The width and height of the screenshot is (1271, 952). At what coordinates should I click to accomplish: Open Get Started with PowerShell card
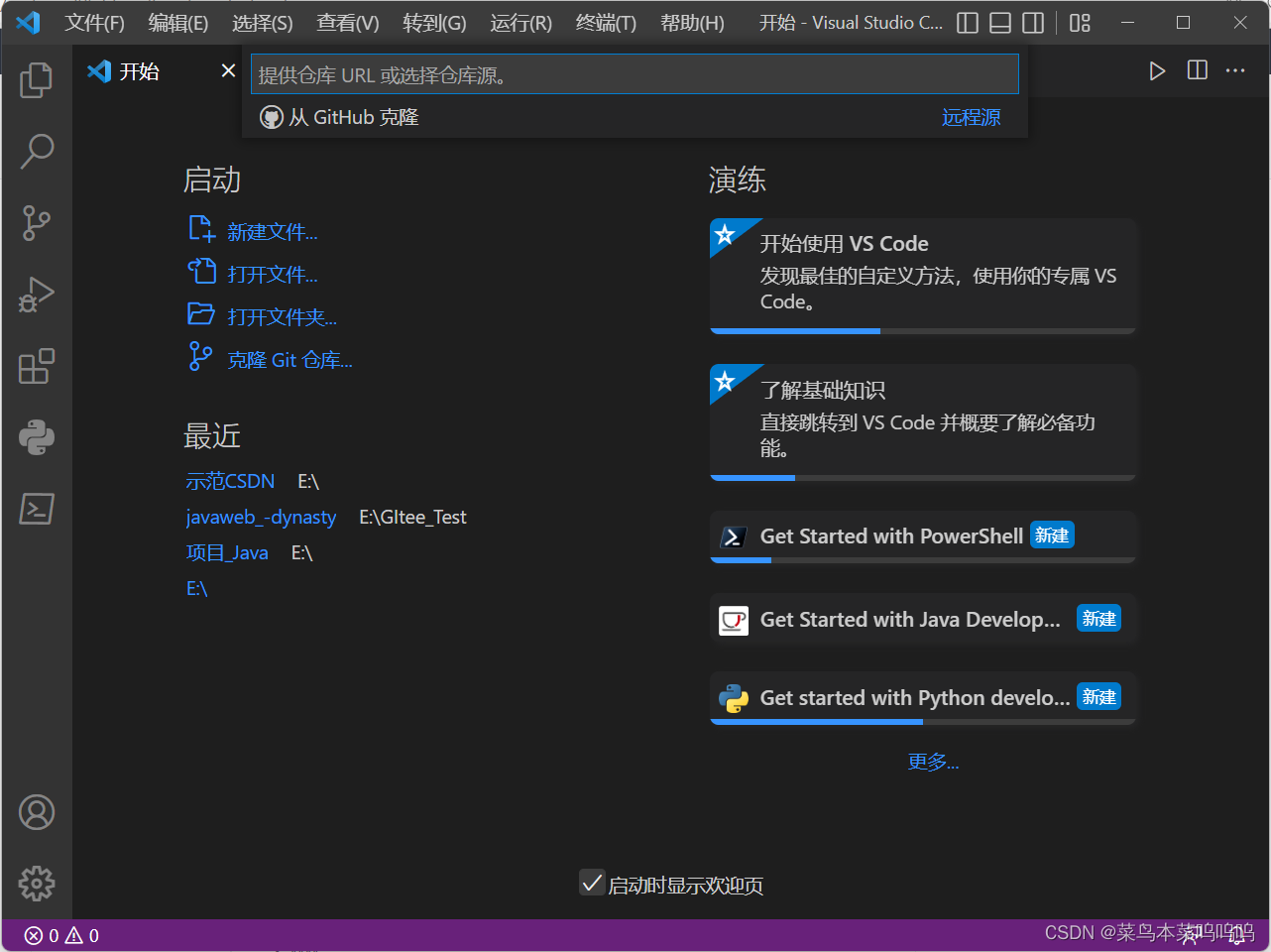click(x=923, y=536)
